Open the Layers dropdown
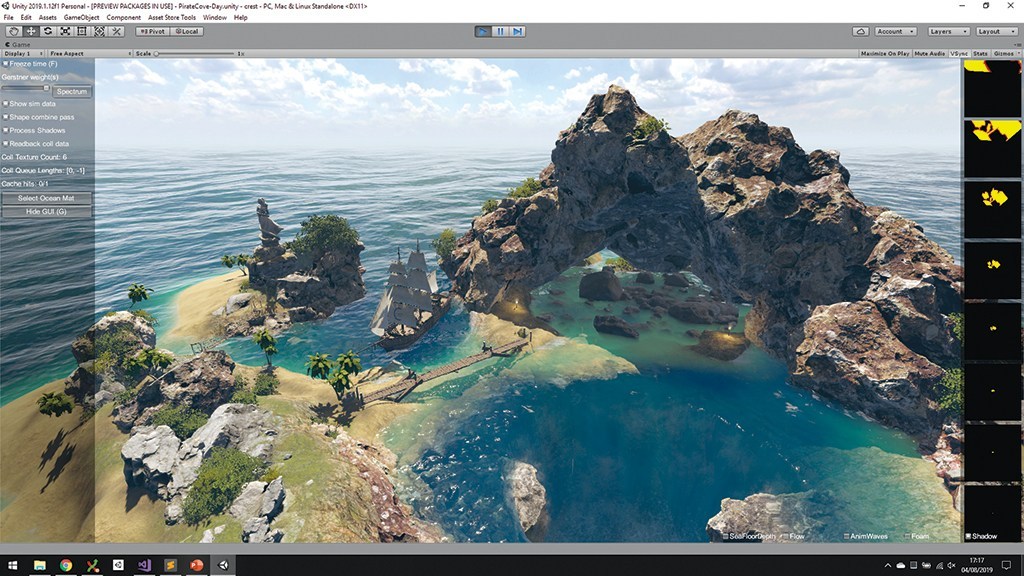 point(947,31)
